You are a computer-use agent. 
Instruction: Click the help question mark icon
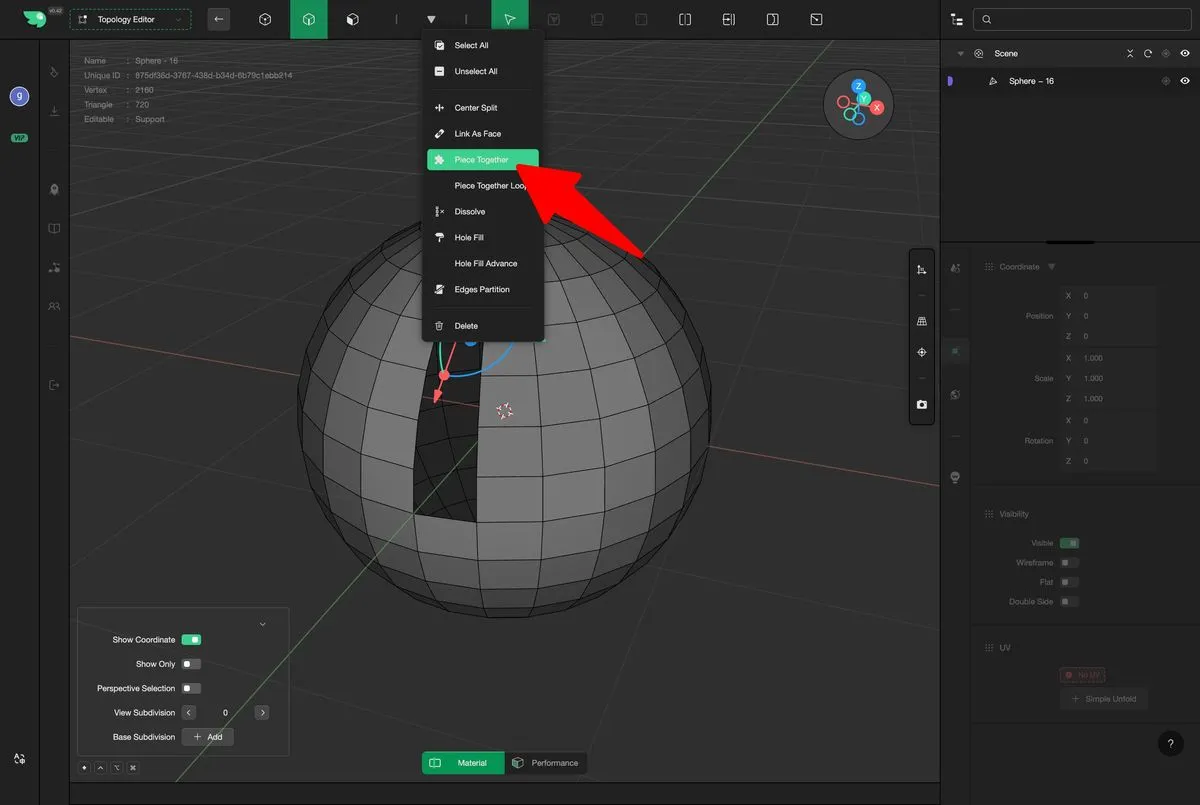pos(1170,744)
